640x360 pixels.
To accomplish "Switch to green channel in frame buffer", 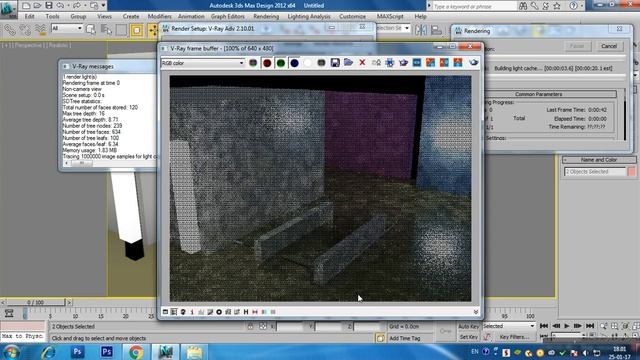I will (281, 63).
